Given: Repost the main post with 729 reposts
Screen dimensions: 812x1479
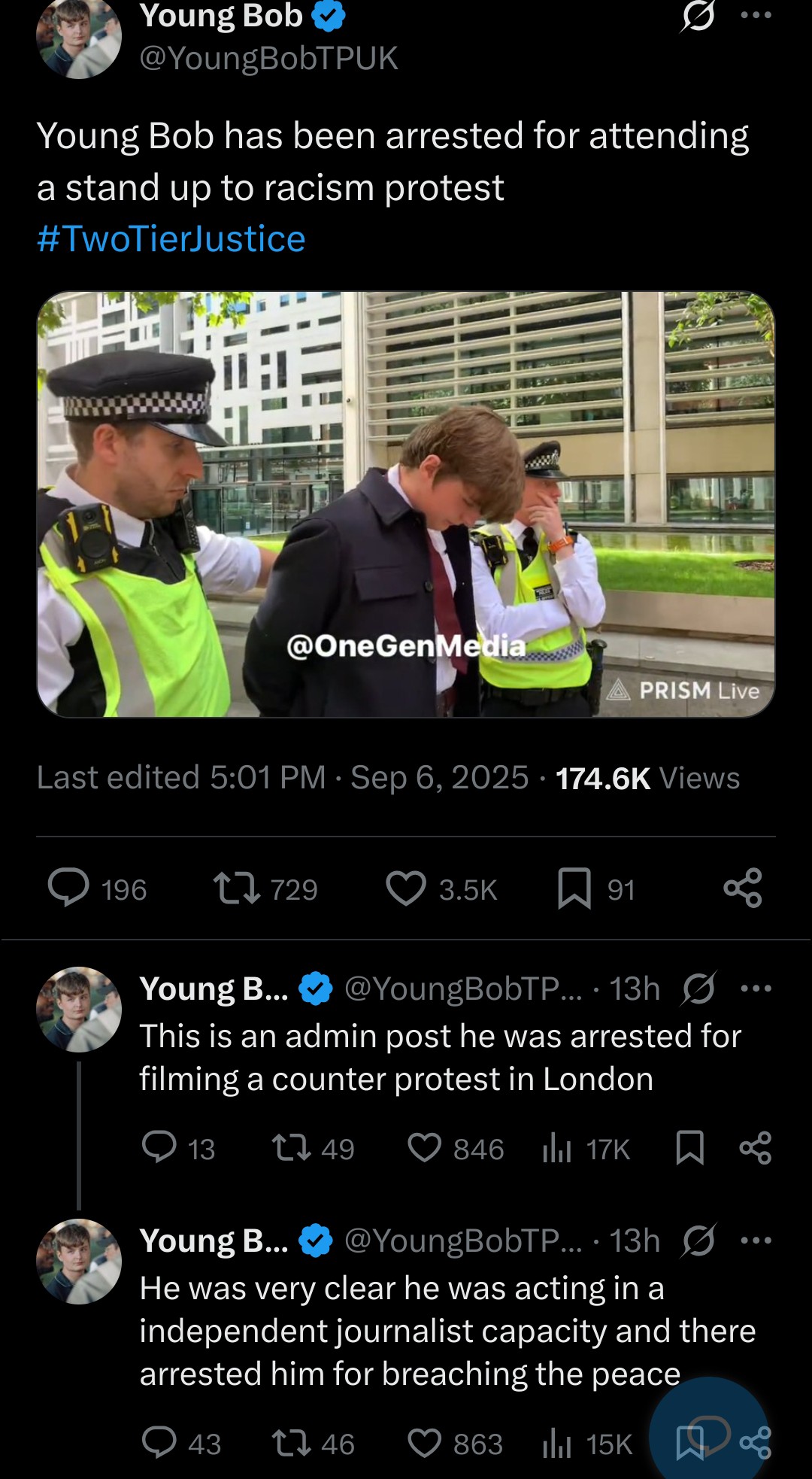Looking at the screenshot, I should (x=237, y=888).
